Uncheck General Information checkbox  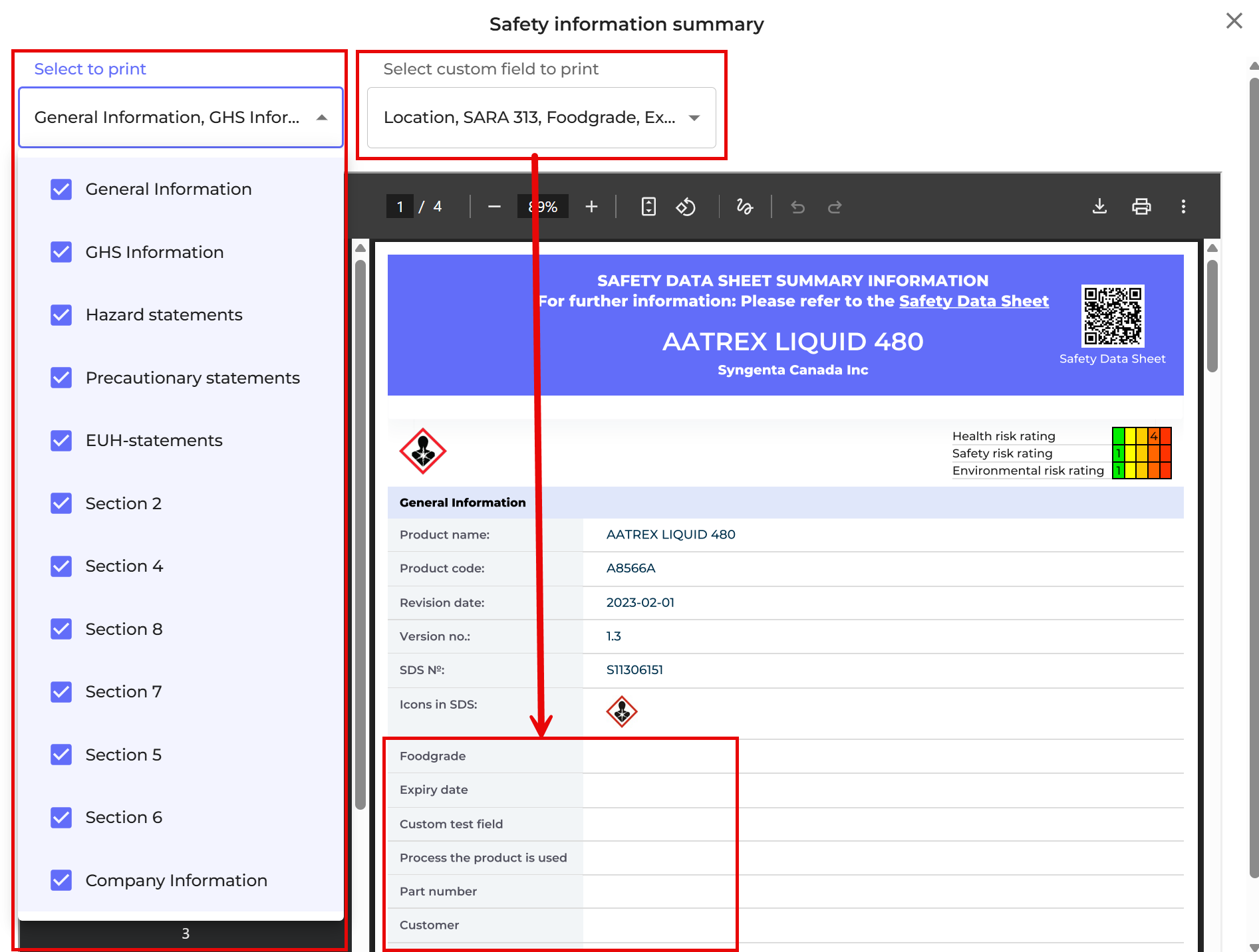click(61, 189)
